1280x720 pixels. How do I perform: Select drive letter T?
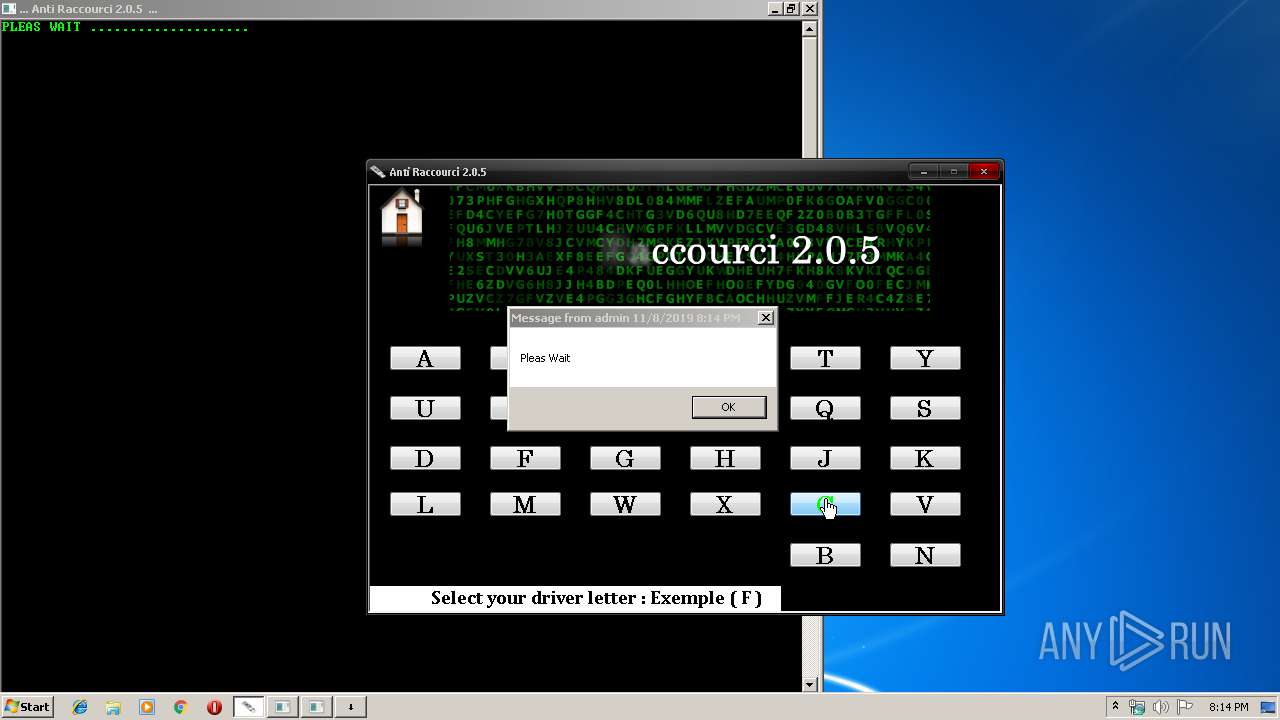[825, 359]
